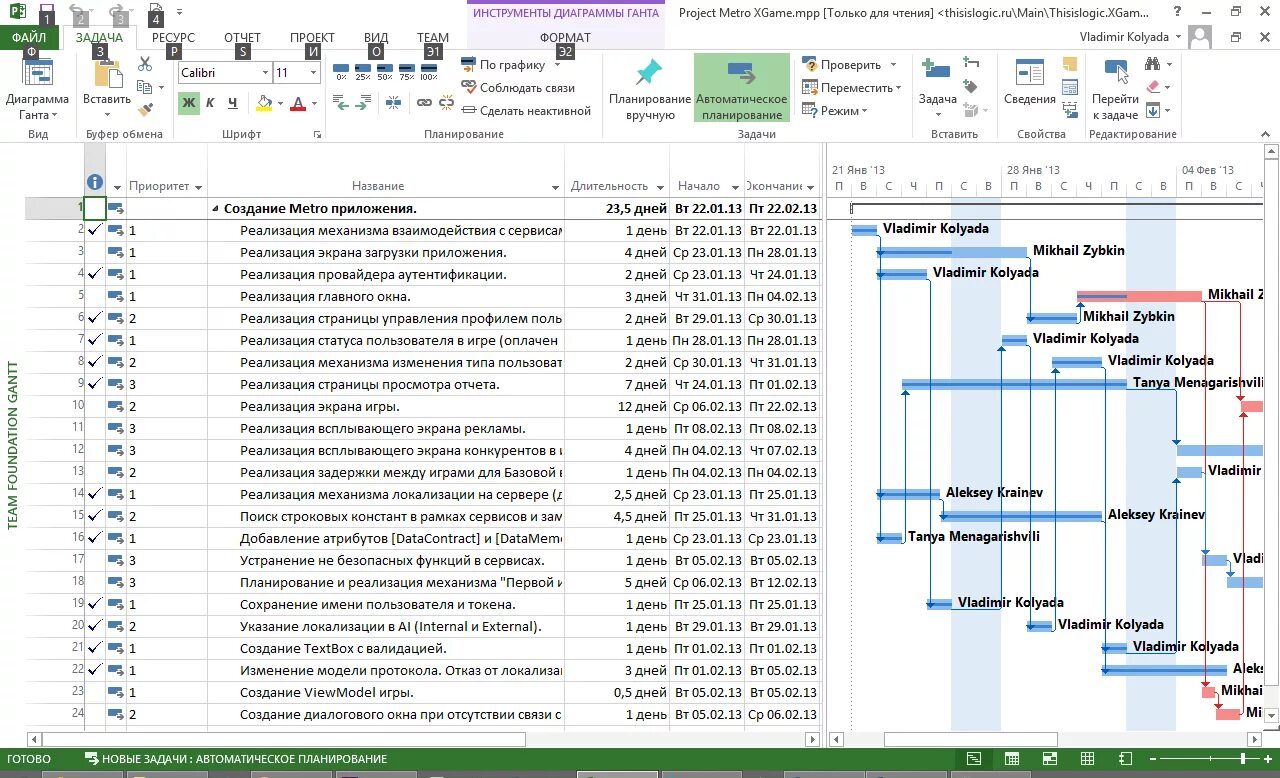The height and width of the screenshot is (778, 1280).
Task: Enable Планирование вручную mode
Action: [x=650, y=88]
